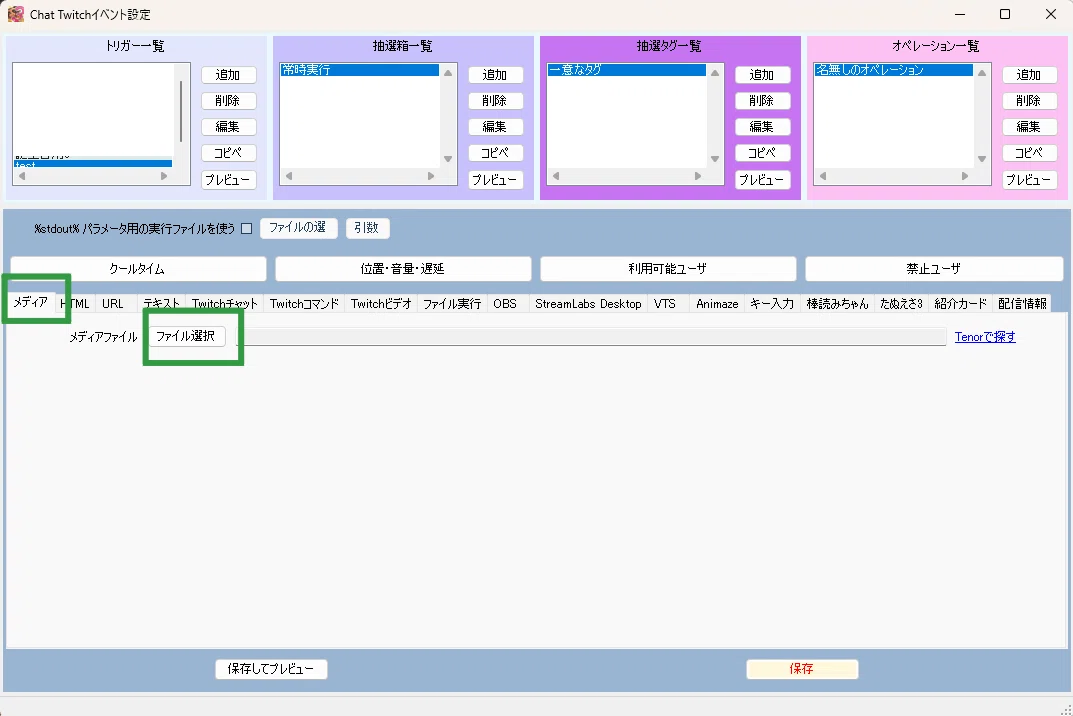
Task: Open the クールタイム section
Action: point(138,269)
